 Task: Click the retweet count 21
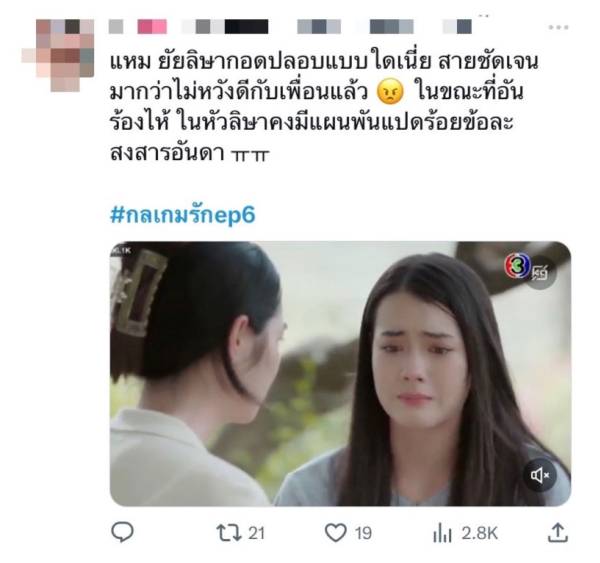coord(256,533)
